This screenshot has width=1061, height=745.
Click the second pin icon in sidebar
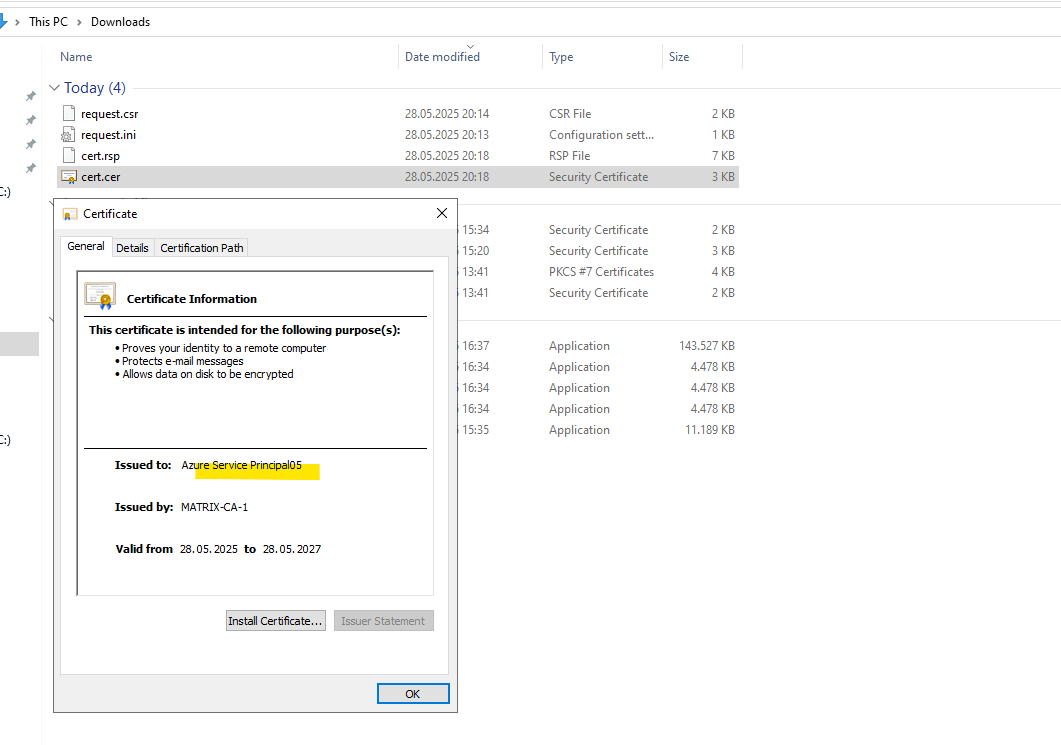(x=30, y=120)
